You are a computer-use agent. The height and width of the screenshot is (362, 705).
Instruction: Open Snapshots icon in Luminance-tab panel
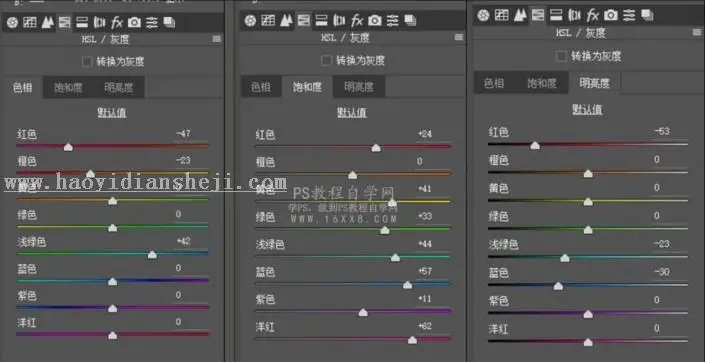pyautogui.click(x=647, y=15)
